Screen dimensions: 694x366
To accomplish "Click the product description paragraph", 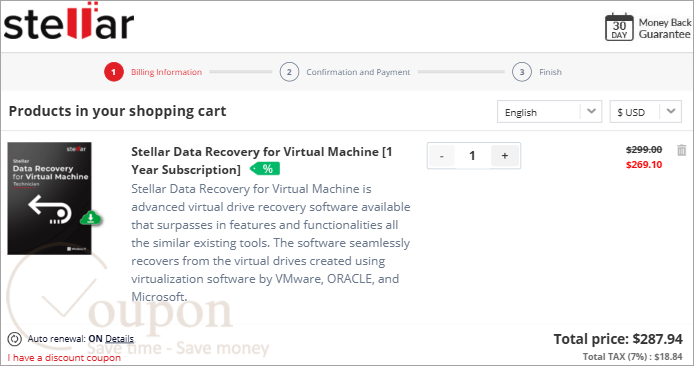I will click(x=271, y=243).
